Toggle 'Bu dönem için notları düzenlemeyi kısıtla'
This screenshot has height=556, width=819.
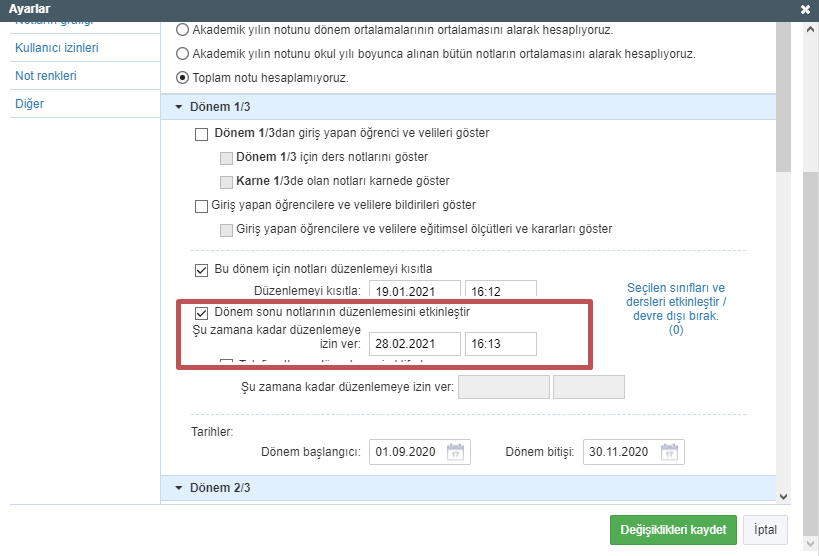click(x=201, y=268)
